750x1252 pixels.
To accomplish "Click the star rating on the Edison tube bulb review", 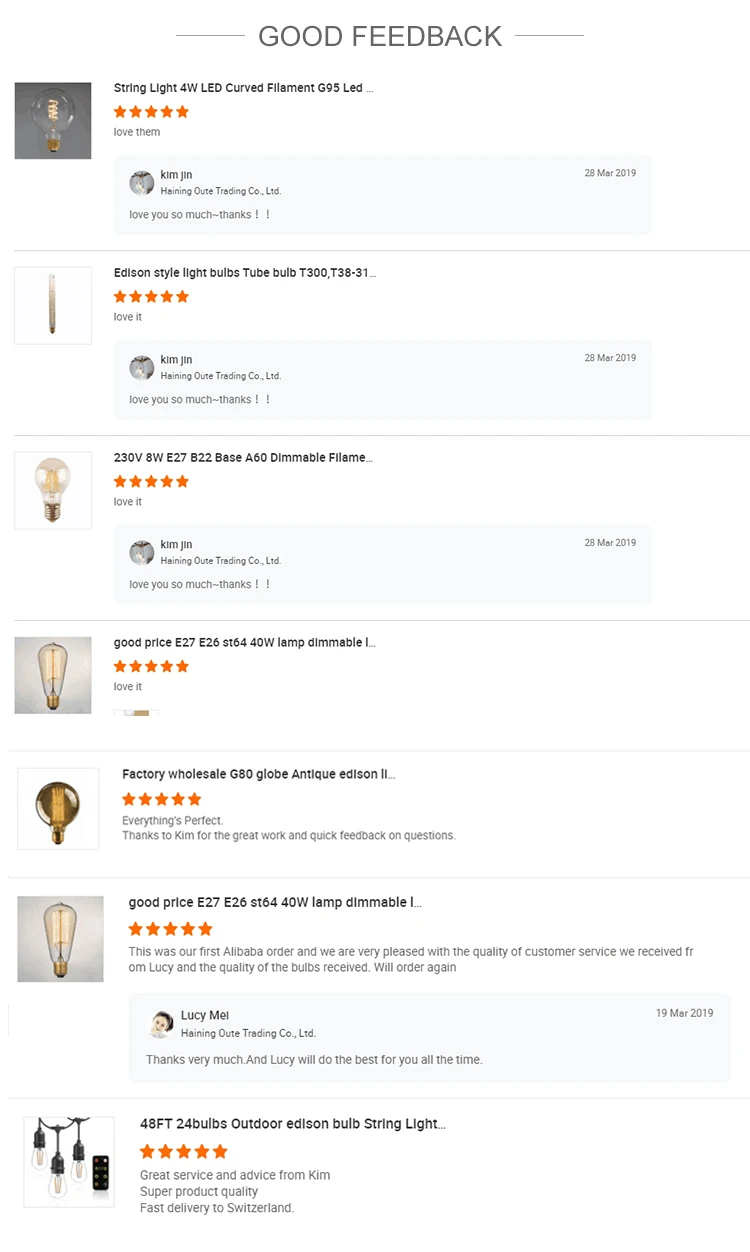I will click(151, 297).
